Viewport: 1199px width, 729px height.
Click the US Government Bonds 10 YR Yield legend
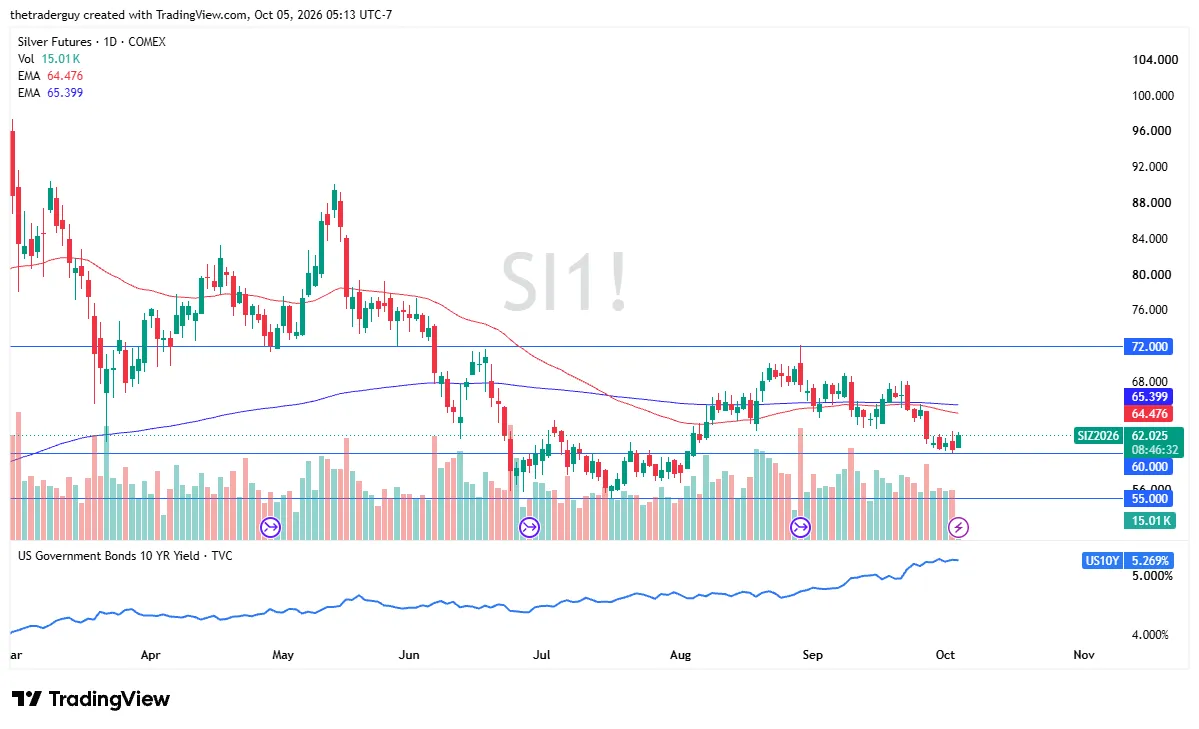coord(125,556)
